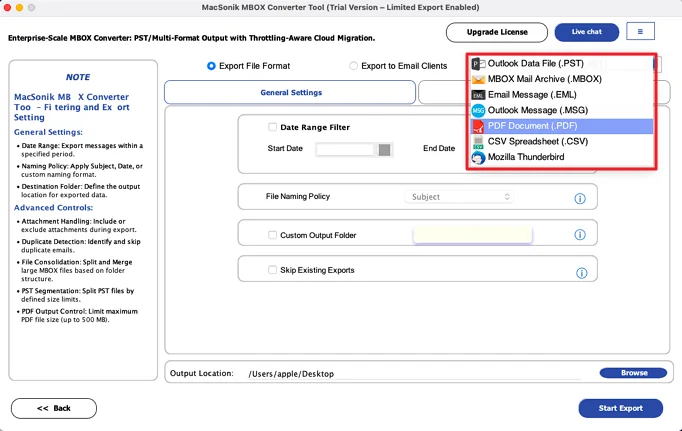
Task: Click the Upgrade License button
Action: (497, 32)
